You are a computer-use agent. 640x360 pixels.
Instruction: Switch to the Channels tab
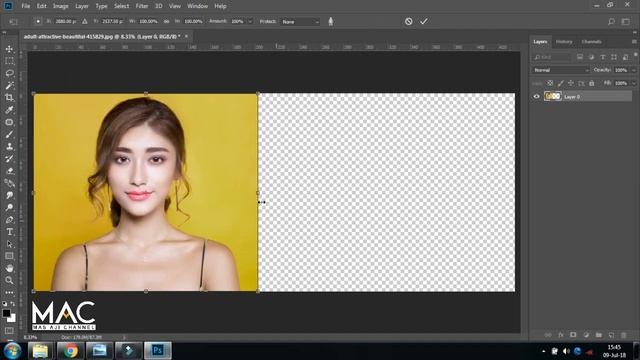pyautogui.click(x=591, y=42)
